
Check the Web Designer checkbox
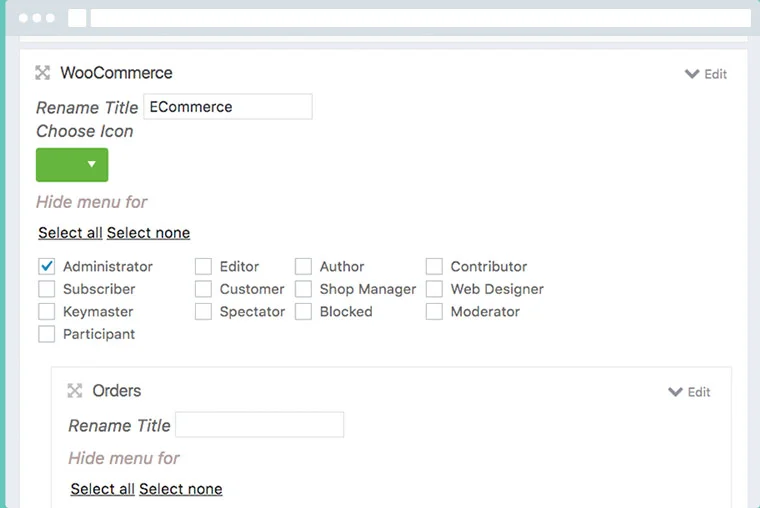tap(434, 289)
